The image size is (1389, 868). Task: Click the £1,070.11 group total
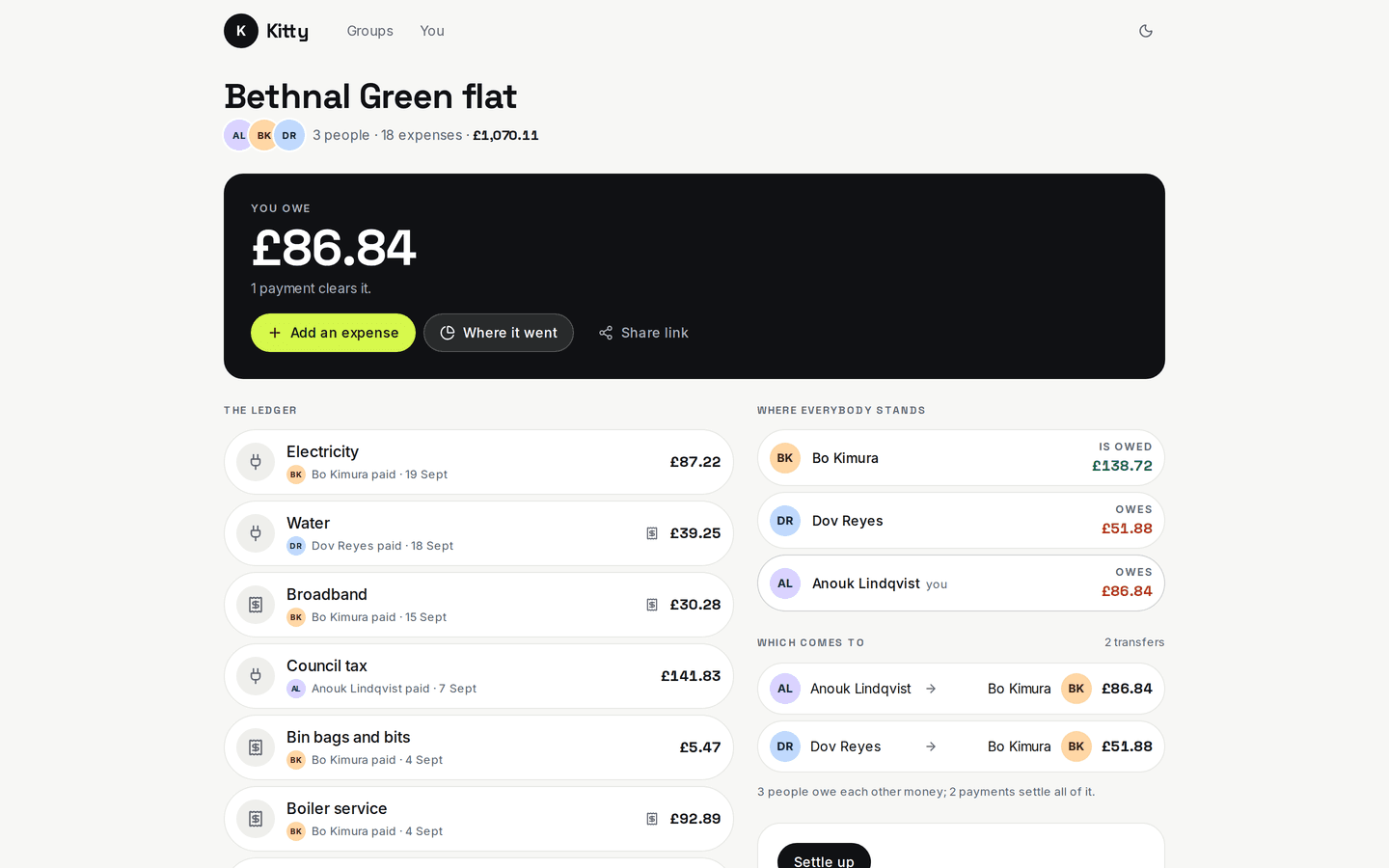coord(505,135)
